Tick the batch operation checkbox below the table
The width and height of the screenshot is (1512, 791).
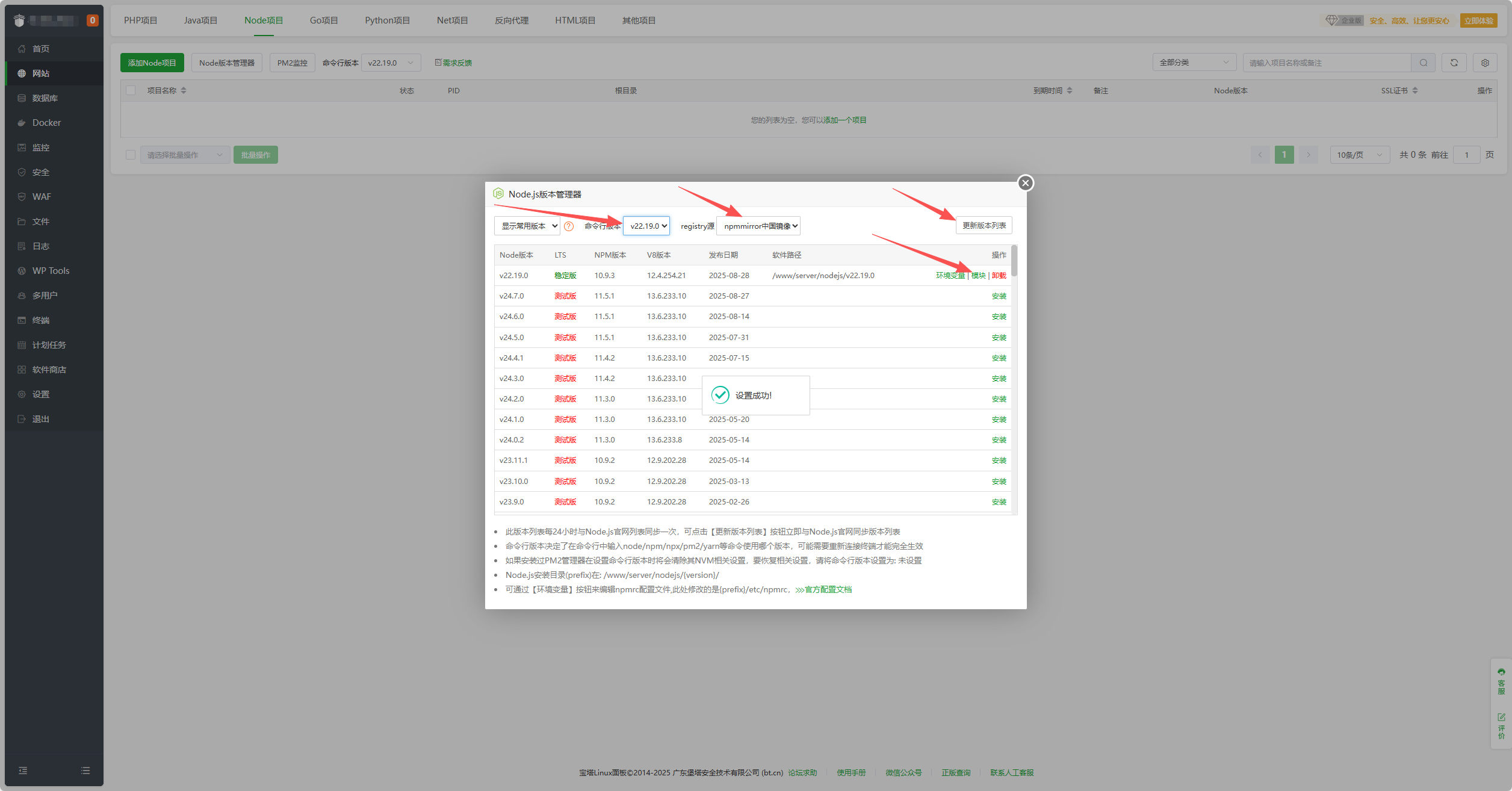(x=131, y=155)
